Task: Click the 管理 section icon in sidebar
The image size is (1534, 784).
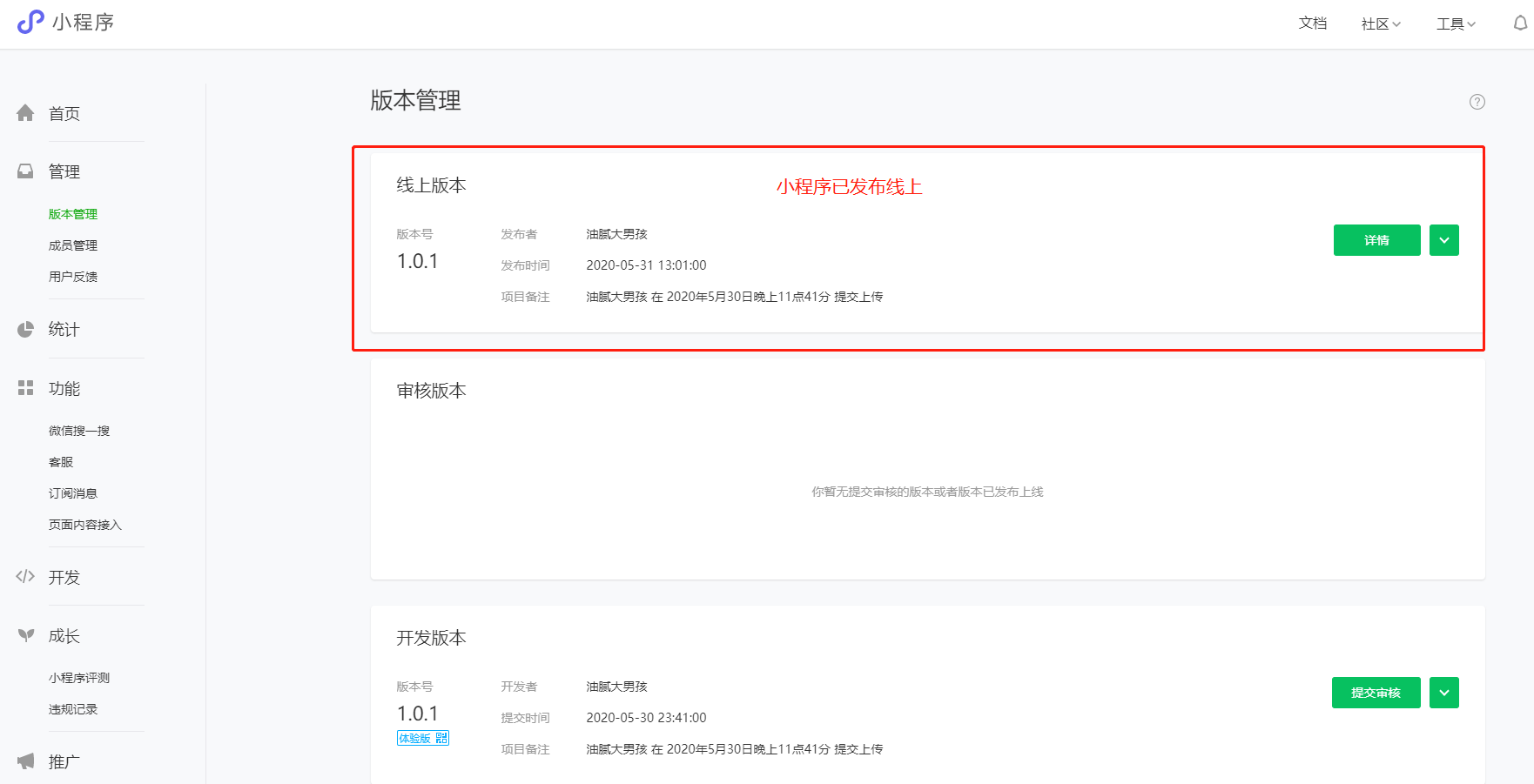Action: pyautogui.click(x=24, y=171)
